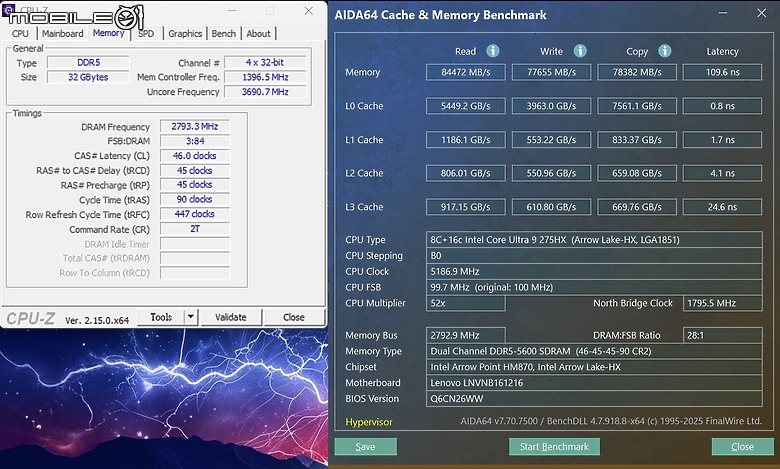Click the L0 Cache Read value 5449.2 GB/s
The width and height of the screenshot is (780, 469).
click(466, 106)
